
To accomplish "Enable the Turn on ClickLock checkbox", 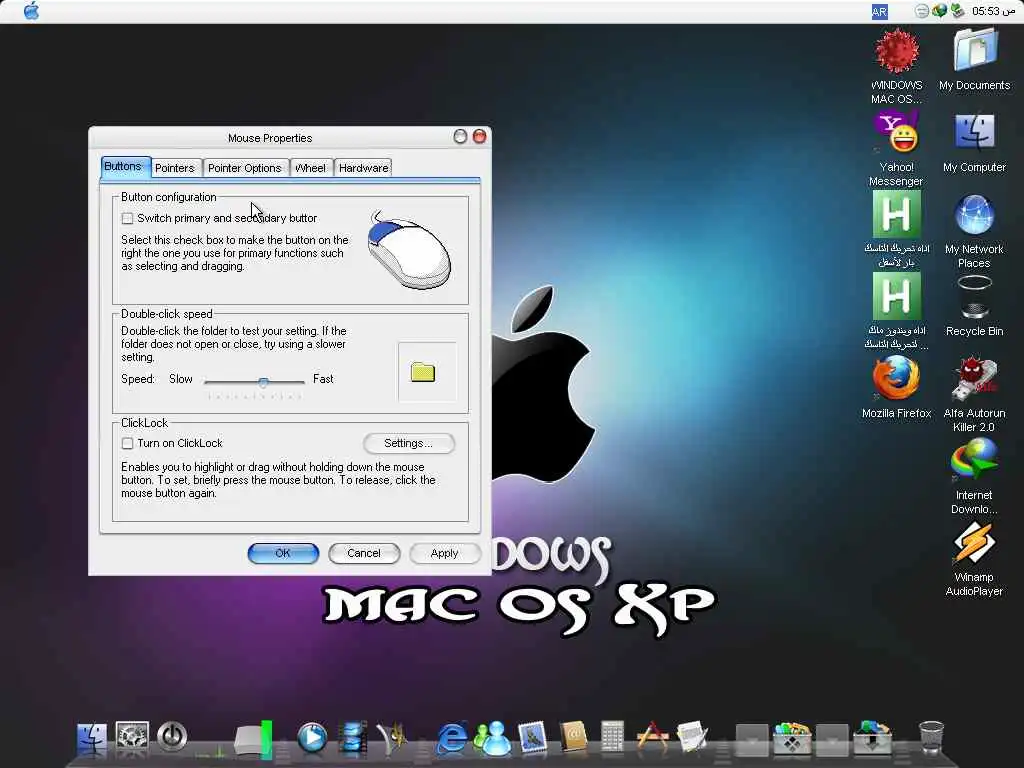I will tap(128, 443).
